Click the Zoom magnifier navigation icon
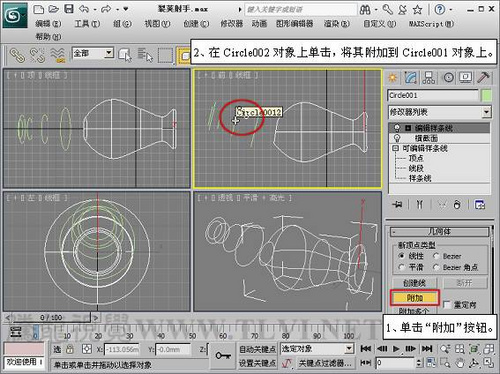The height and width of the screenshot is (374, 500). coord(445,349)
